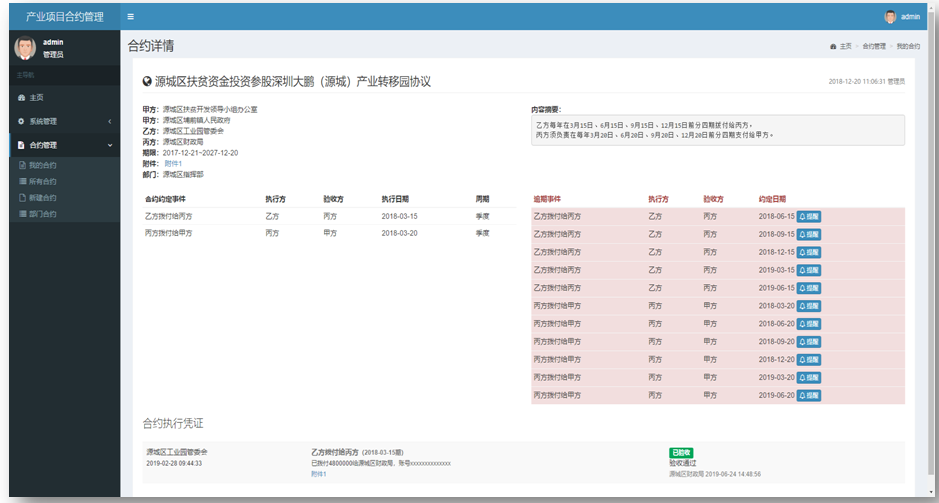Click the green 已验收 status badge
Screen dimensions: 939x503
681,453
